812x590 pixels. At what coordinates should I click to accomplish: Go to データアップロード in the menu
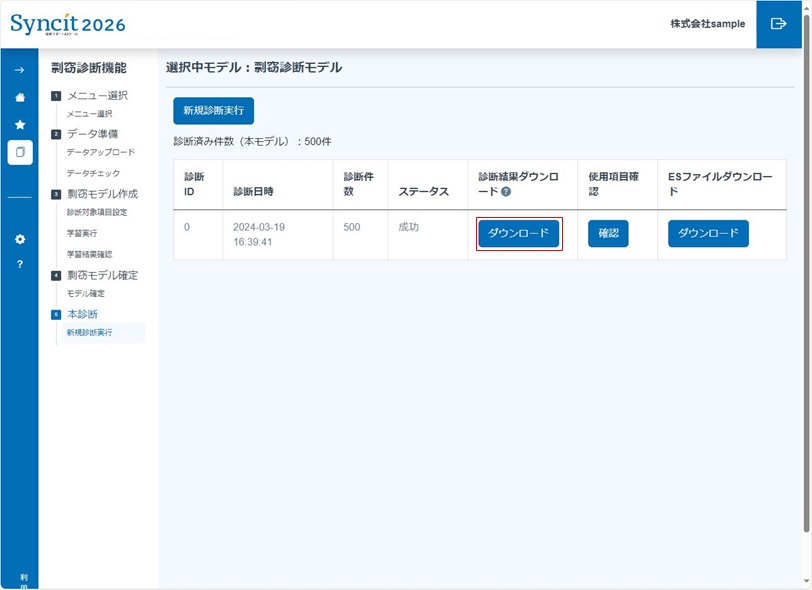point(100,152)
